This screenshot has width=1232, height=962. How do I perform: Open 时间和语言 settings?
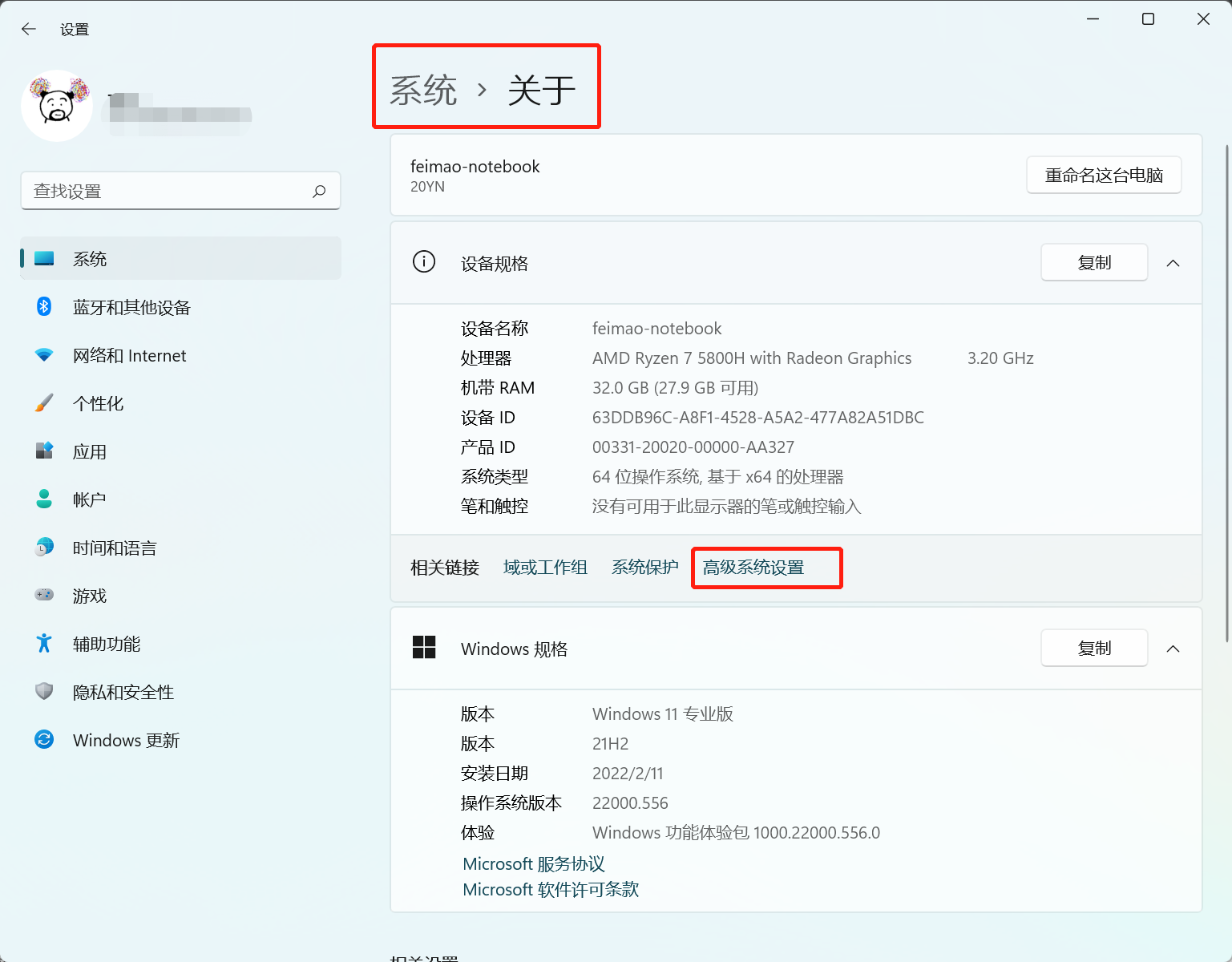point(181,548)
